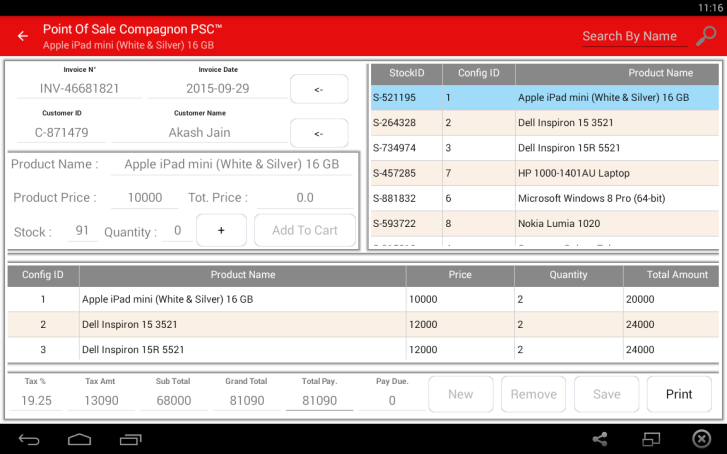The height and width of the screenshot is (454, 727).
Task: Select cart row Dell Inspiron 15R 5521
Action: click(363, 350)
